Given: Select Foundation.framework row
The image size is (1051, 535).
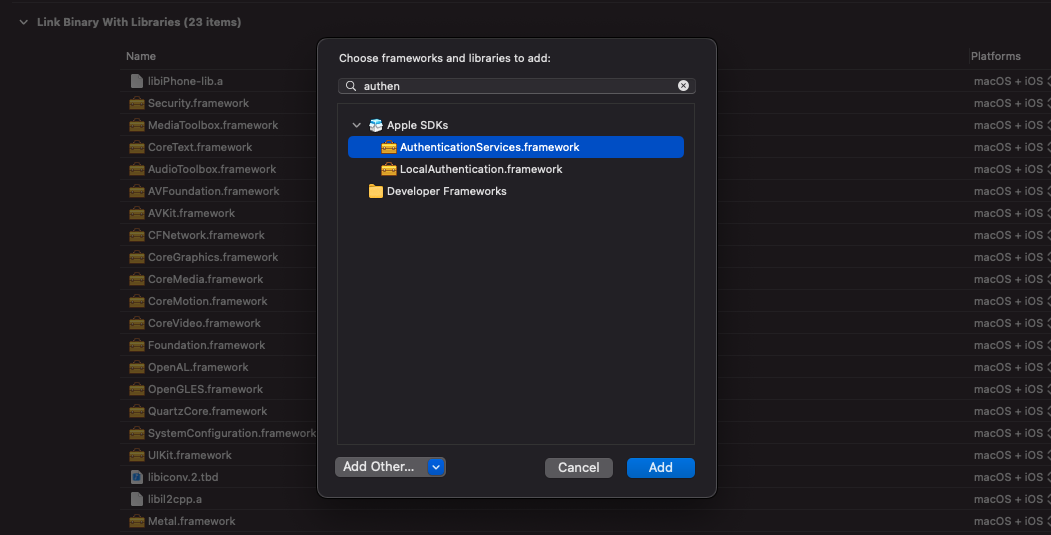Looking at the screenshot, I should click(206, 345).
